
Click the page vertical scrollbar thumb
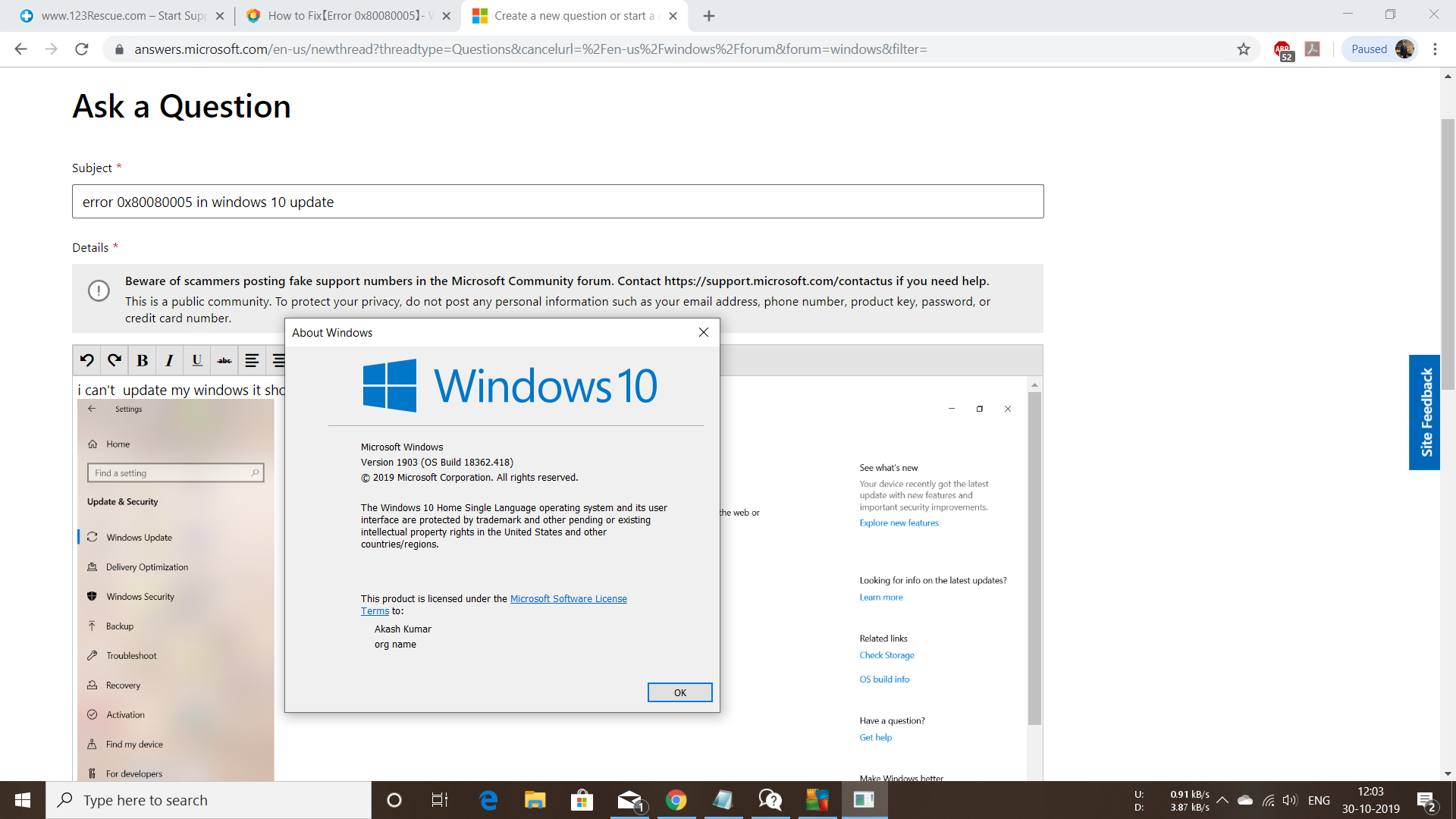1448,254
